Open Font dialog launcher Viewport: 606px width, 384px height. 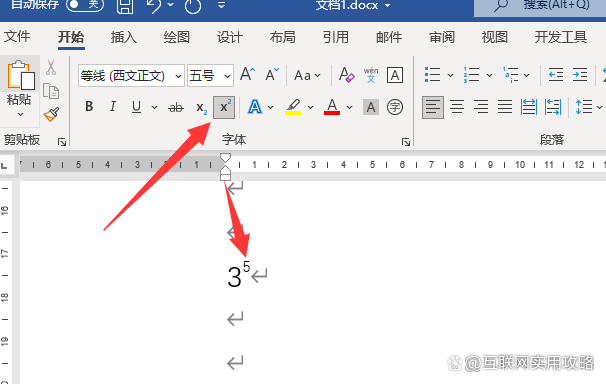[x=406, y=142]
